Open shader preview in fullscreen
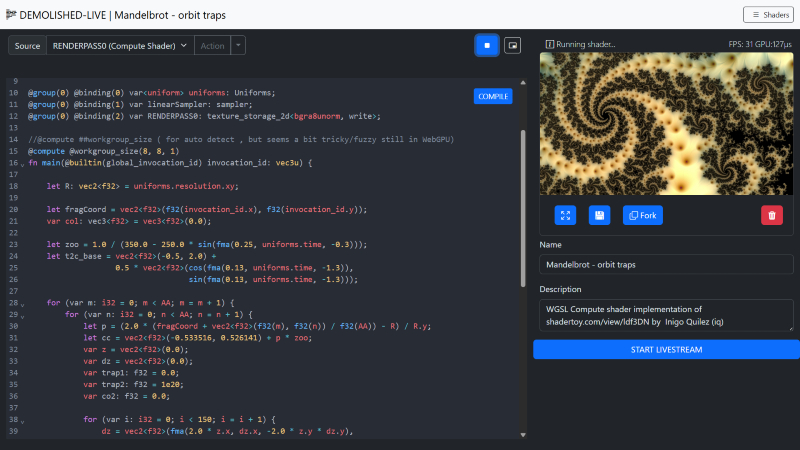The image size is (800, 450). [x=565, y=215]
